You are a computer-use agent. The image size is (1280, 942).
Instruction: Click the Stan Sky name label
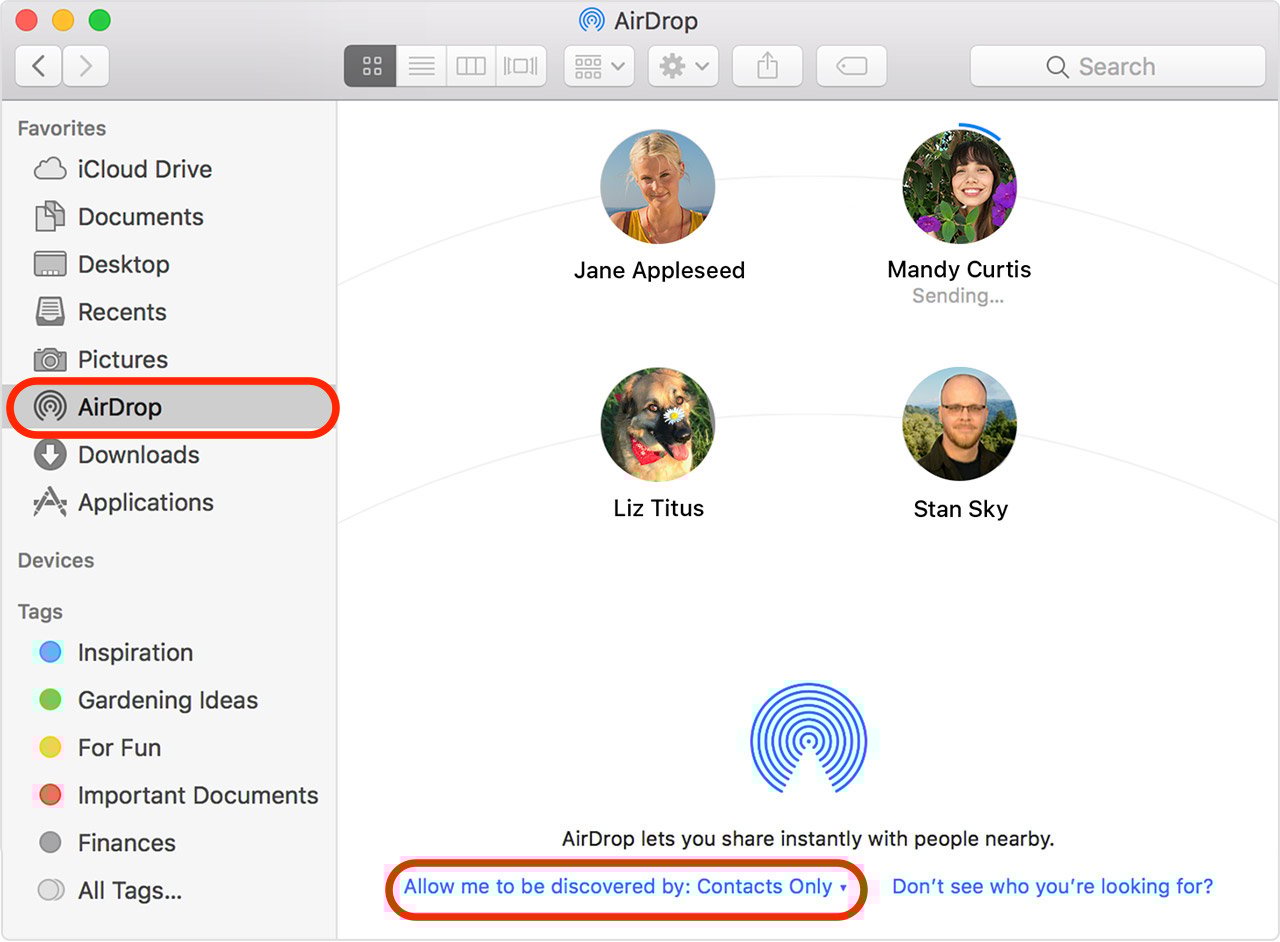pyautogui.click(x=960, y=509)
